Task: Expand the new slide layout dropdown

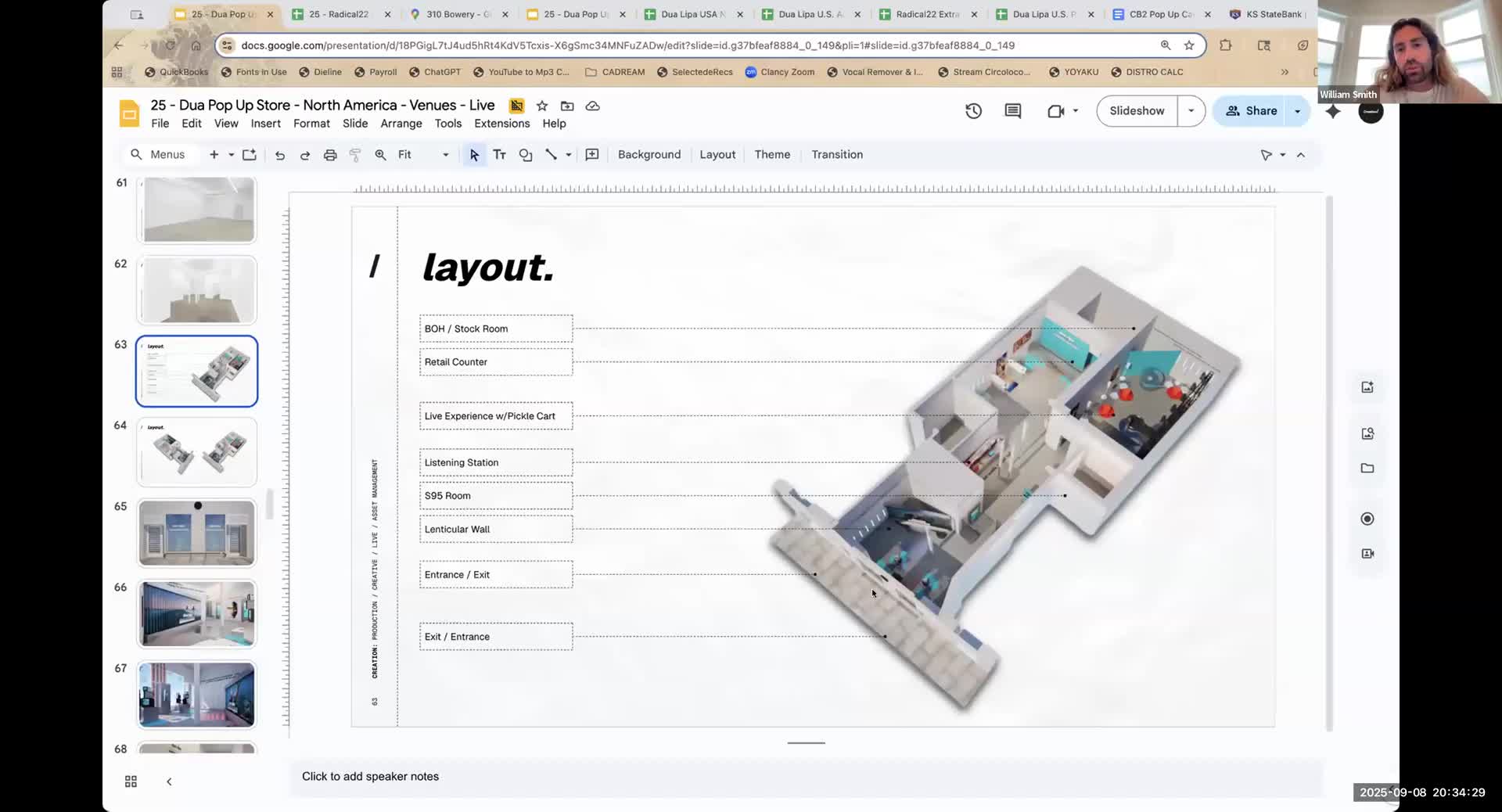Action: [232, 155]
